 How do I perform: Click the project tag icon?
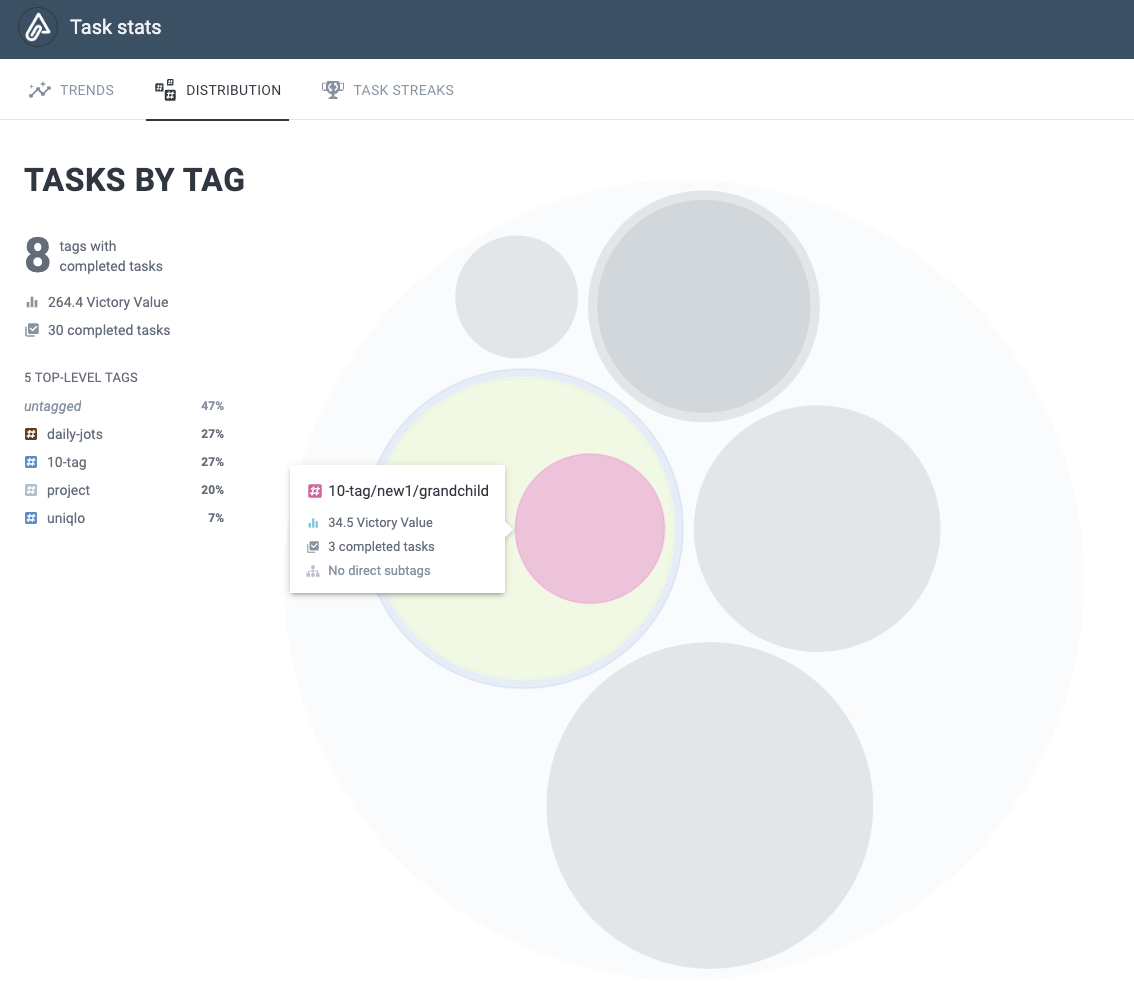point(31,490)
